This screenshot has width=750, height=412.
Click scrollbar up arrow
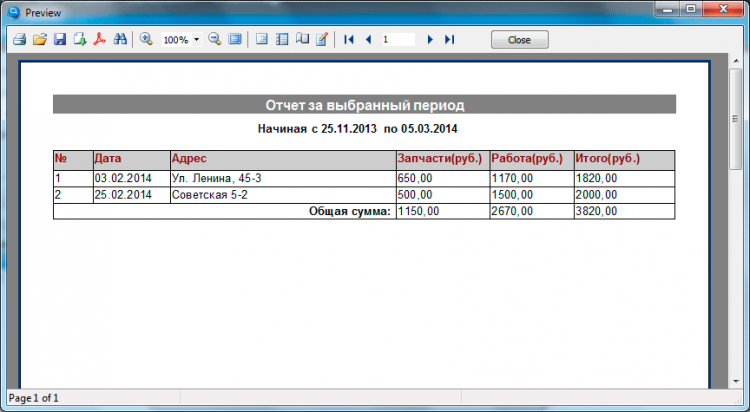pos(735,61)
